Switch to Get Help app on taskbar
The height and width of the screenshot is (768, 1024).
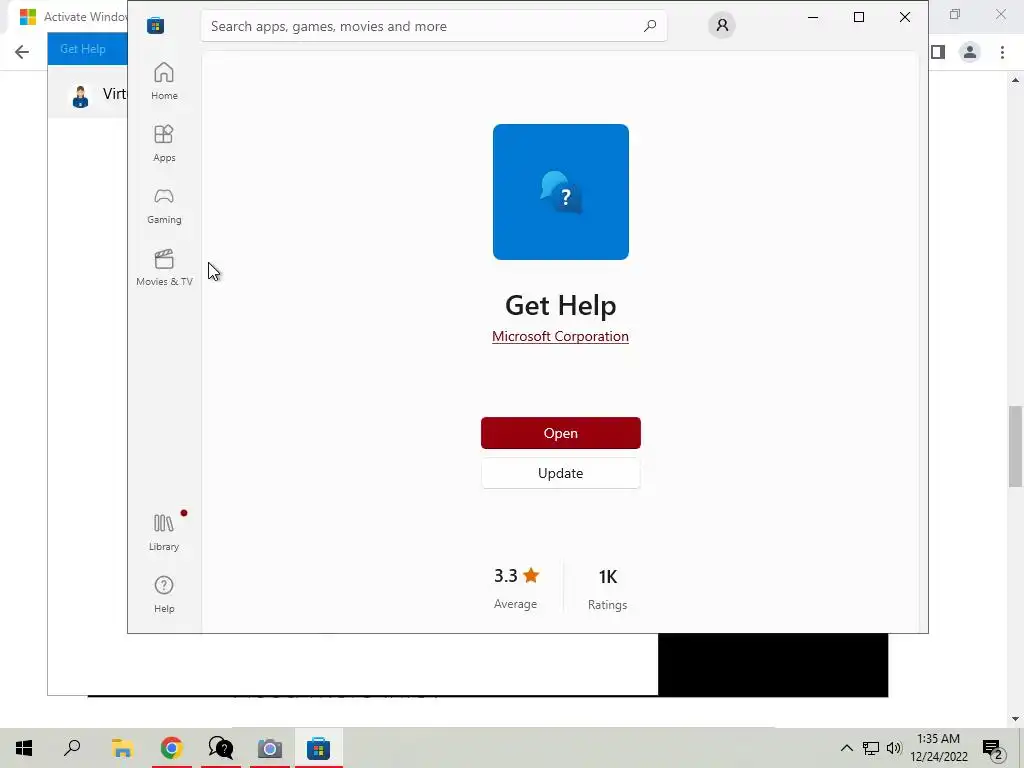point(221,748)
